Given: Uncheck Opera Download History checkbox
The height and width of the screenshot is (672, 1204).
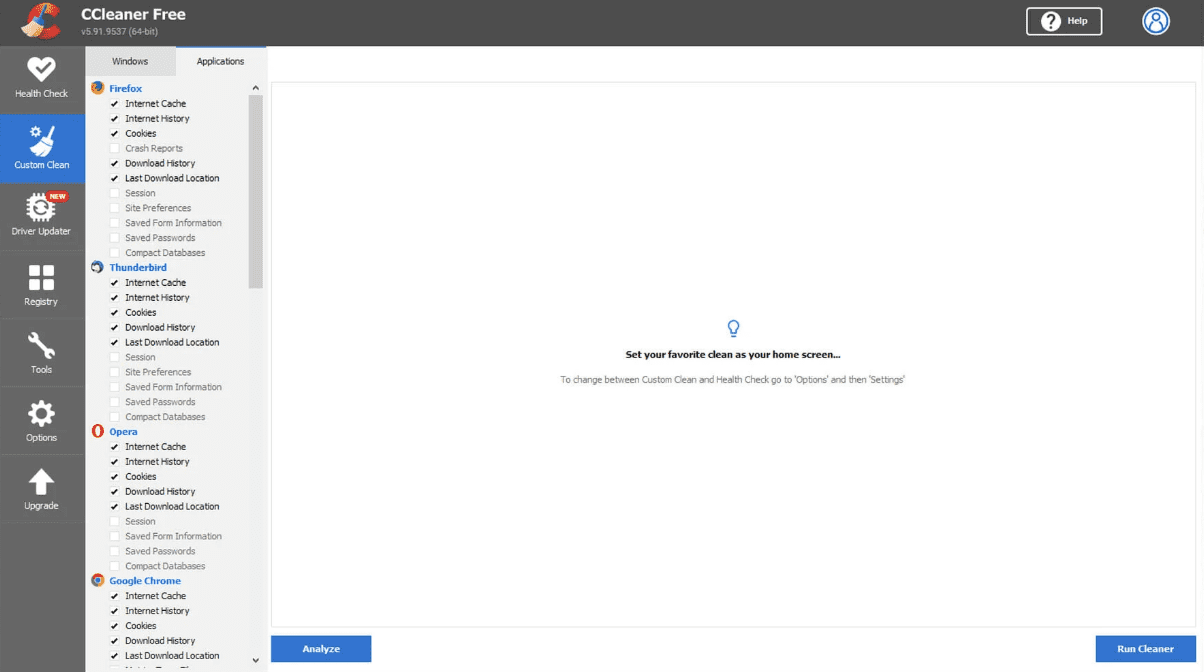Looking at the screenshot, I should click(x=115, y=491).
